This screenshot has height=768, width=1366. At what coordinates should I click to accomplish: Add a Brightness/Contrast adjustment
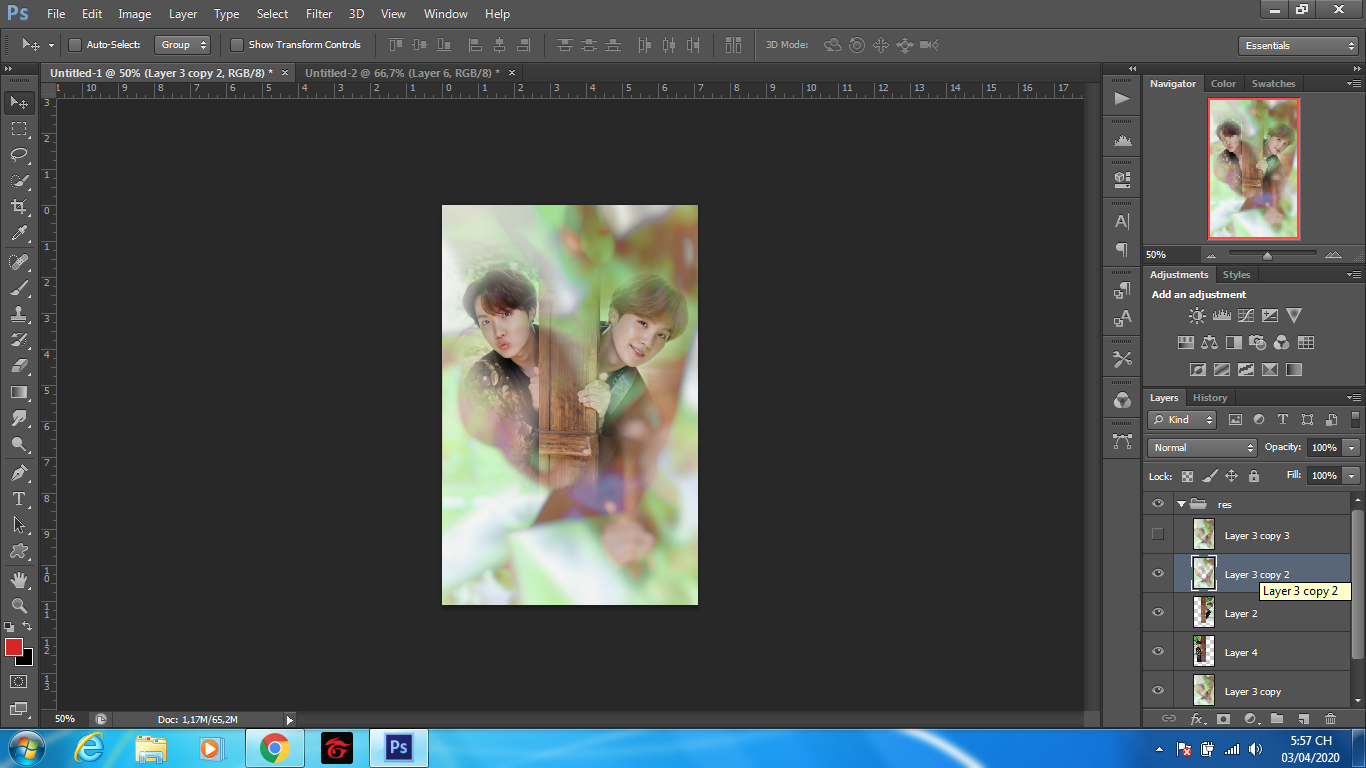click(x=1197, y=316)
